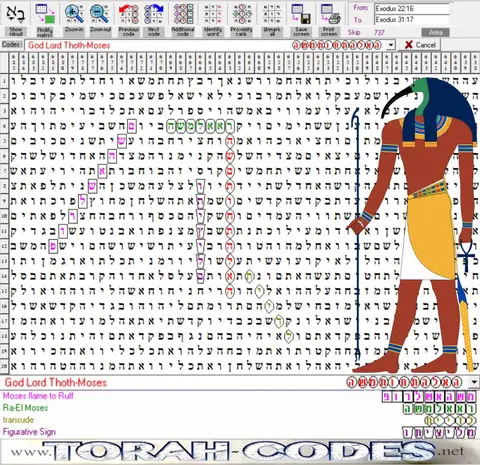Click matrix row header 7
This screenshot has width=480, height=465.
point(4,171)
